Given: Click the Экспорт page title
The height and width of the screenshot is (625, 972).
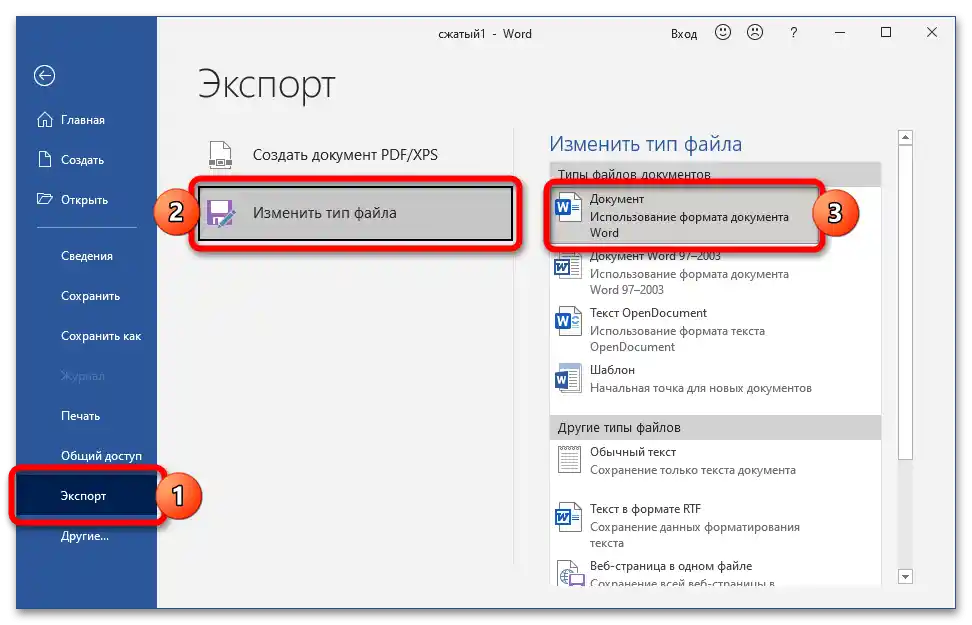Looking at the screenshot, I should [267, 85].
